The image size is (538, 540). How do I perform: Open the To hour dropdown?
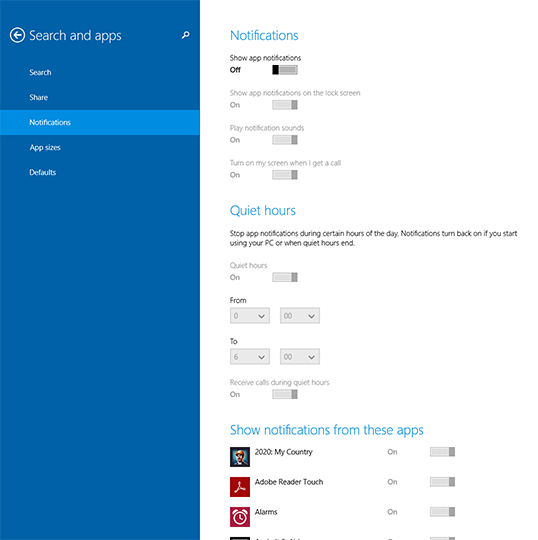point(250,356)
